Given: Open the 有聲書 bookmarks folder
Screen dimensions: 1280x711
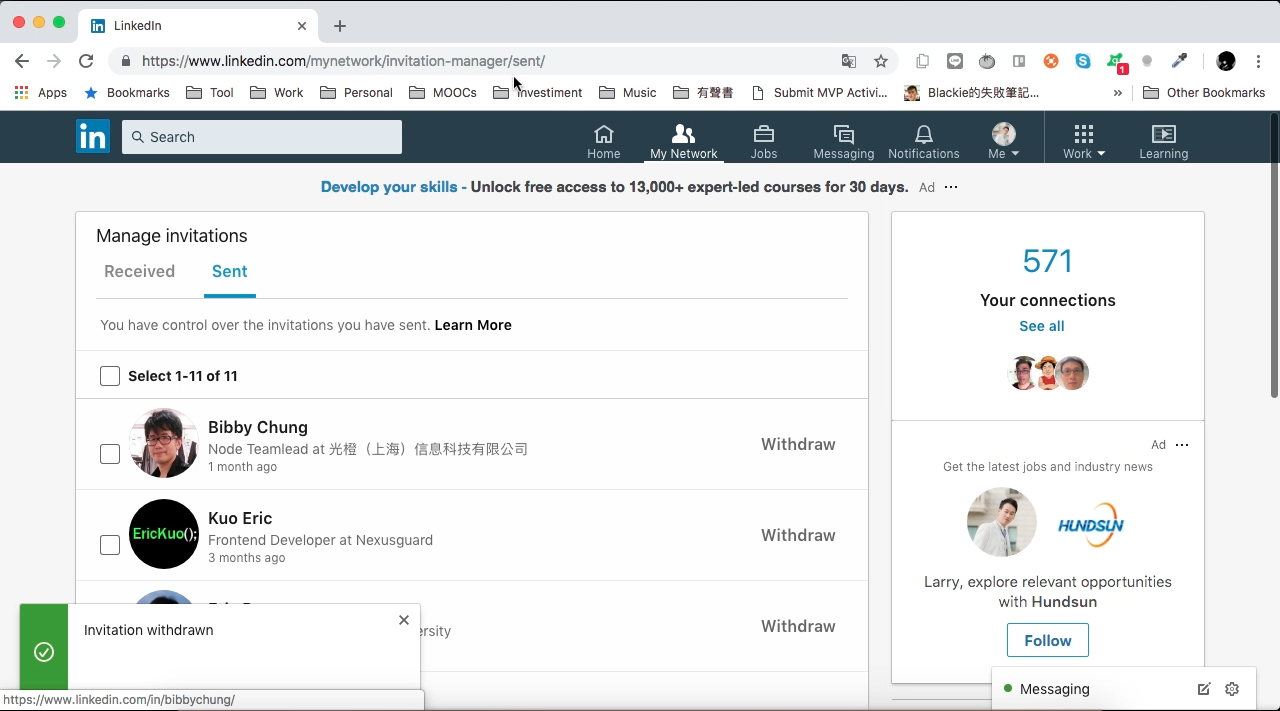Looking at the screenshot, I should (703, 92).
